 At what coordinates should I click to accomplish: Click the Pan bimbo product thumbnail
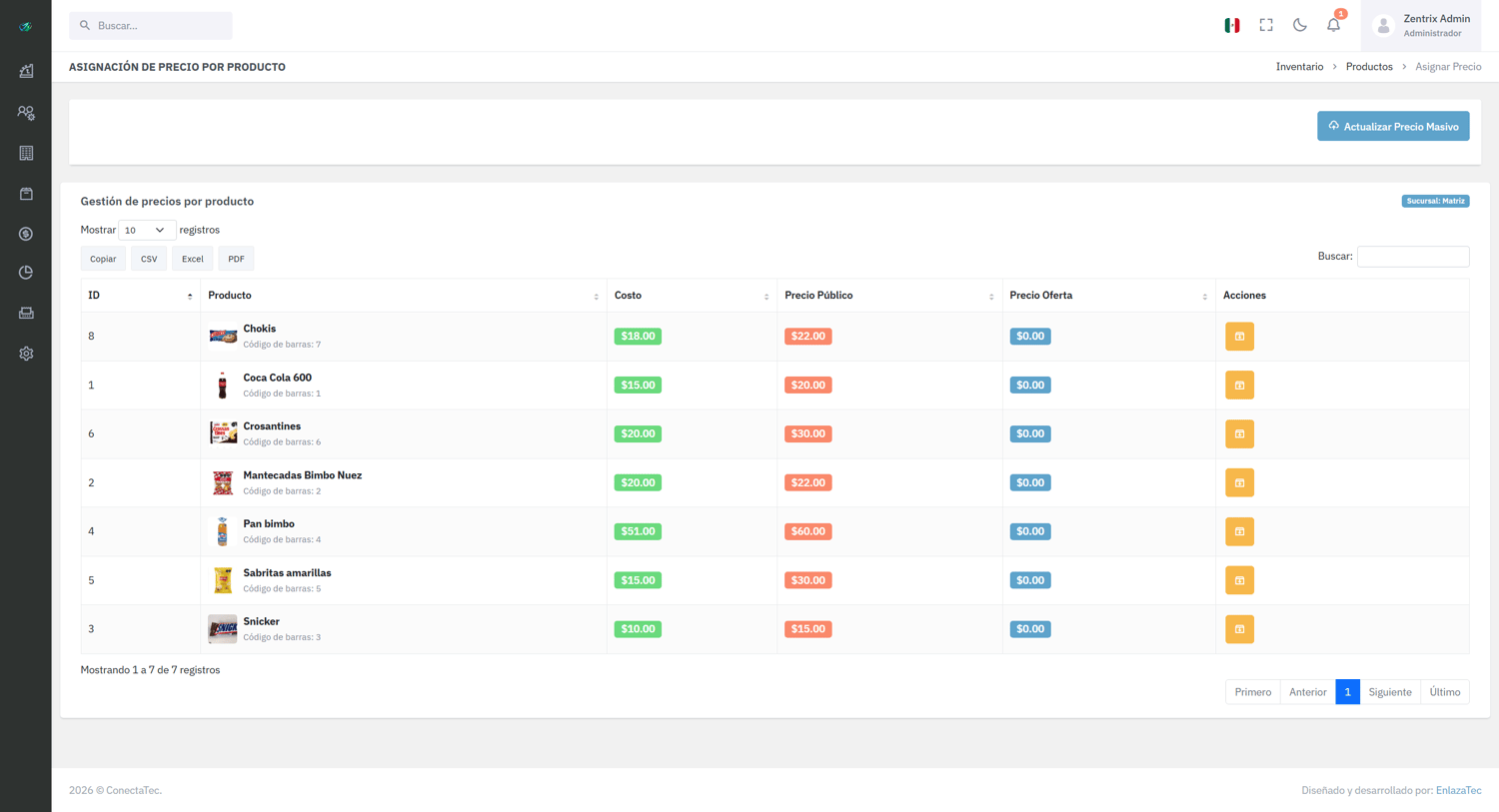click(223, 531)
